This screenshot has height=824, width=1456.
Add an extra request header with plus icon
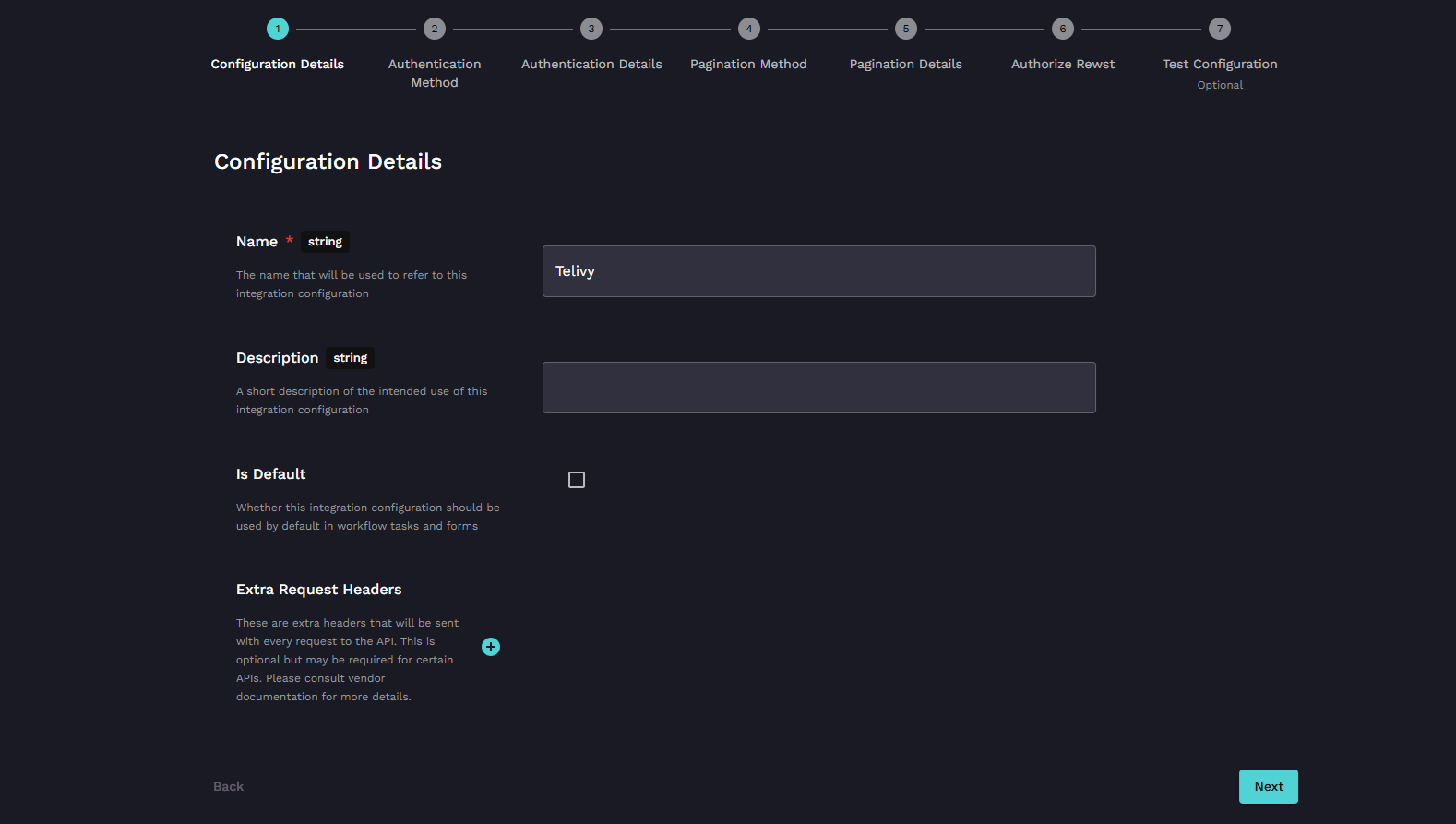(491, 647)
